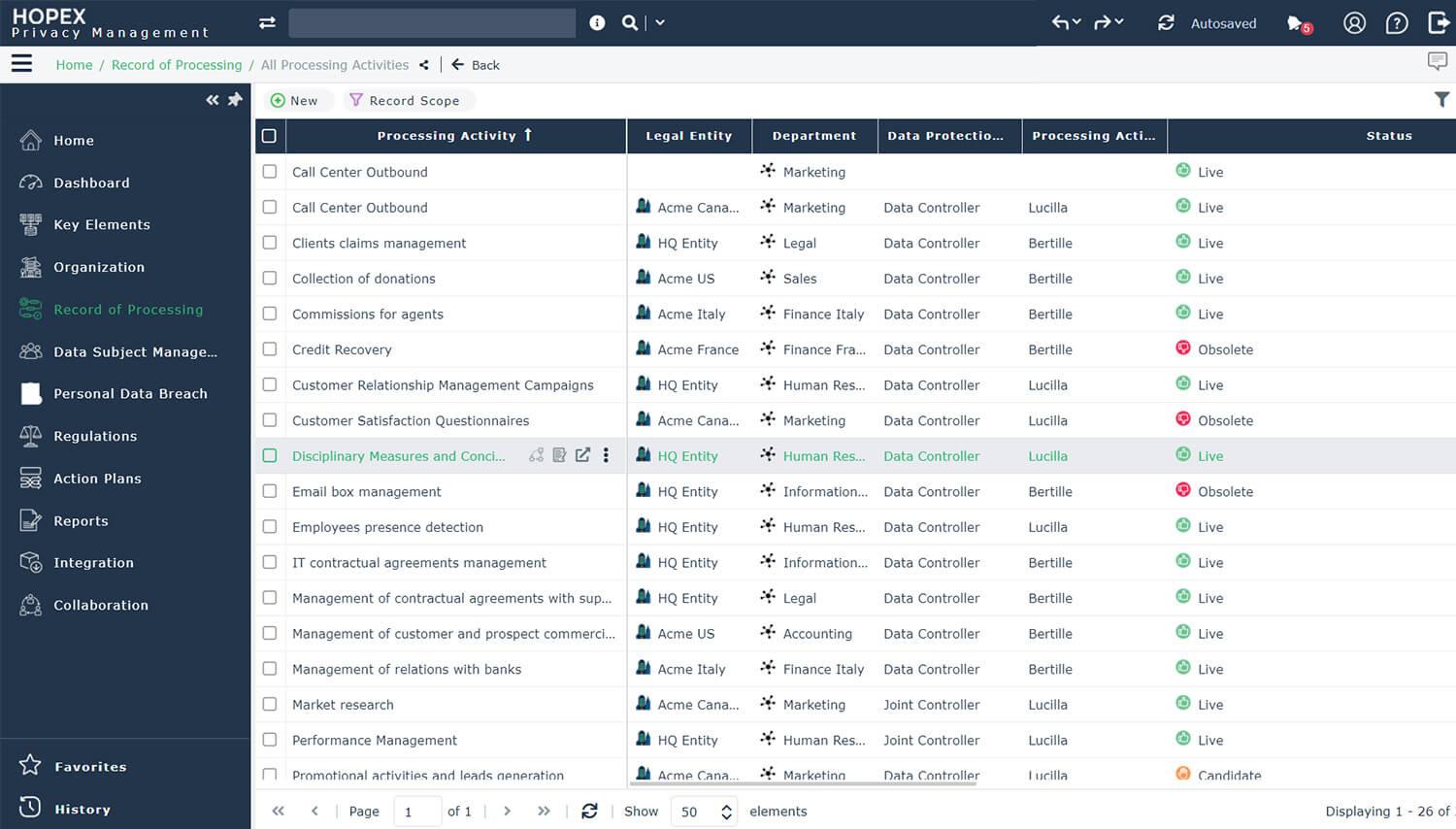Go to first page of results
Viewport: 1456px width, 829px height.
[279, 811]
